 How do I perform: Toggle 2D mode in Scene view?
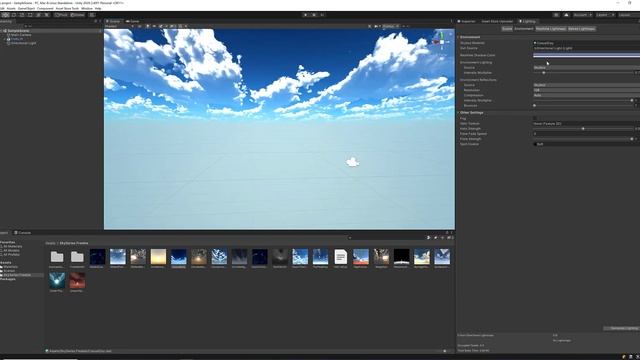click(139, 26)
